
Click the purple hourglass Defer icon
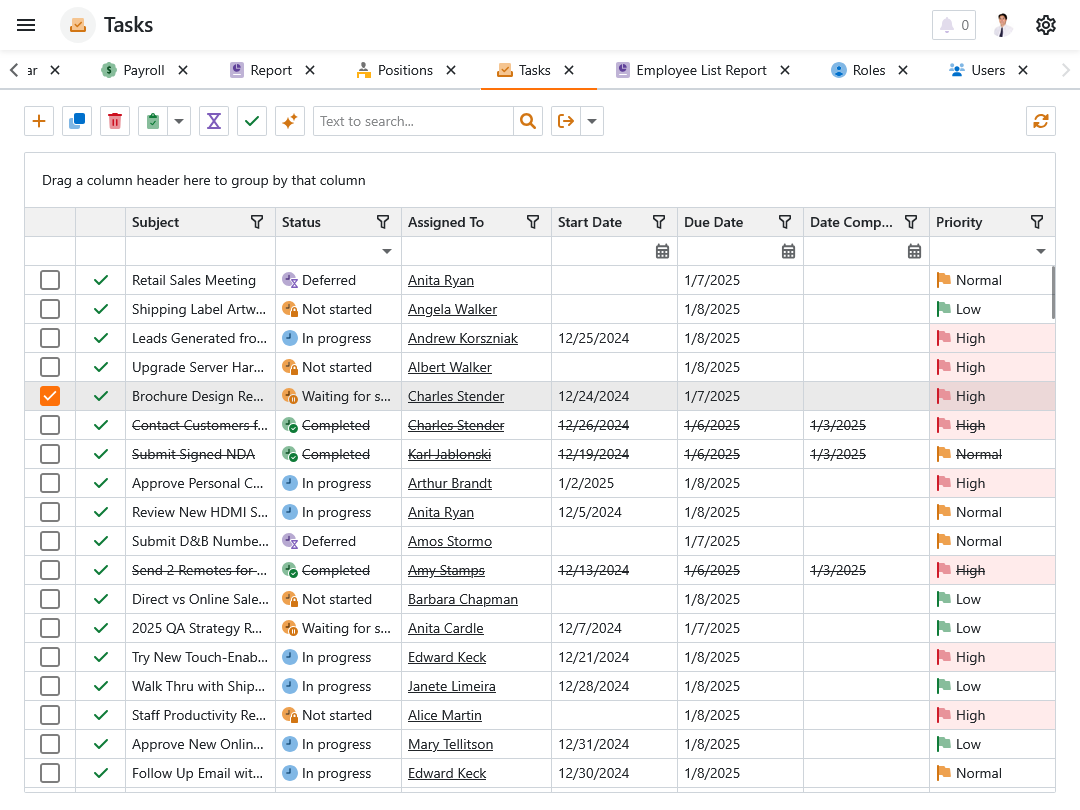pyautogui.click(x=214, y=121)
